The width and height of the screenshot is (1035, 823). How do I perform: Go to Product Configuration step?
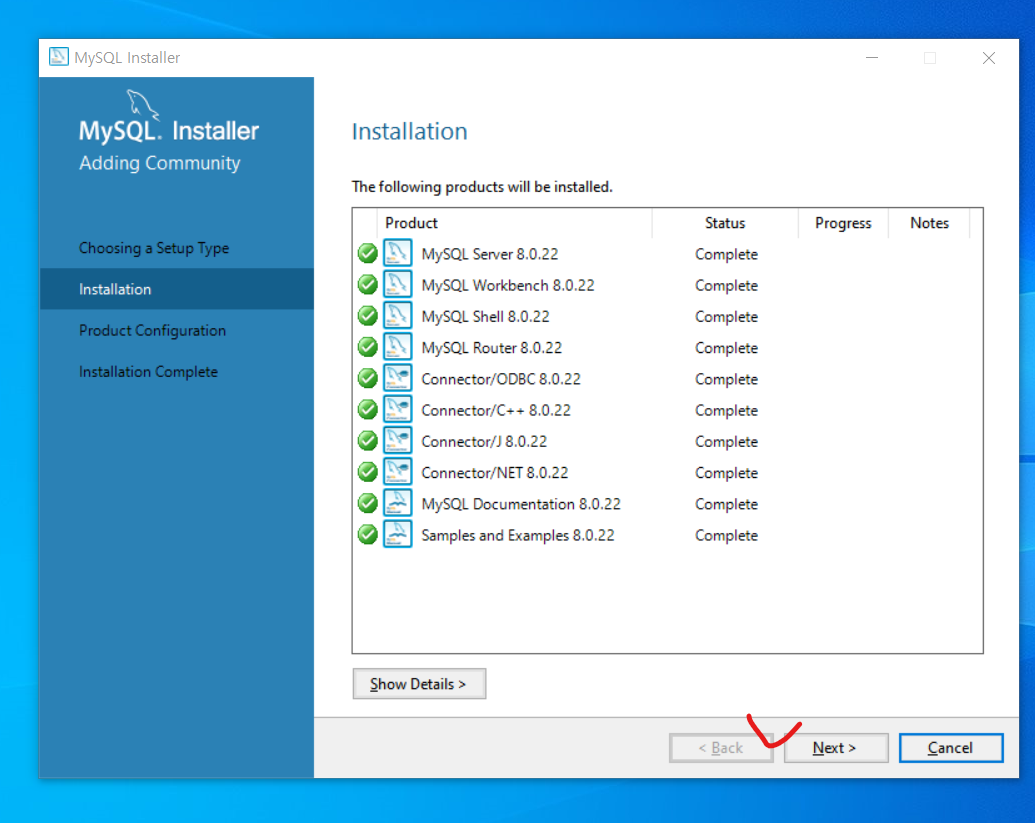[152, 331]
